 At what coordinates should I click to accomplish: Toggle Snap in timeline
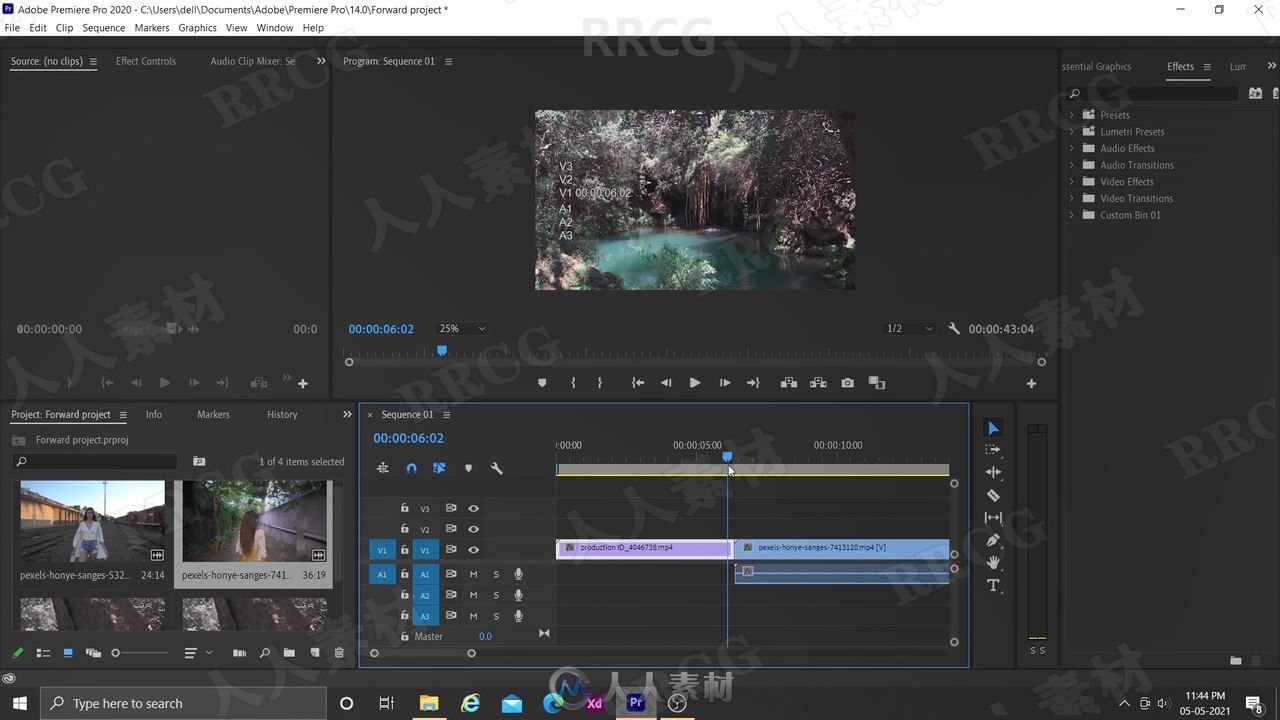pyautogui.click(x=411, y=468)
